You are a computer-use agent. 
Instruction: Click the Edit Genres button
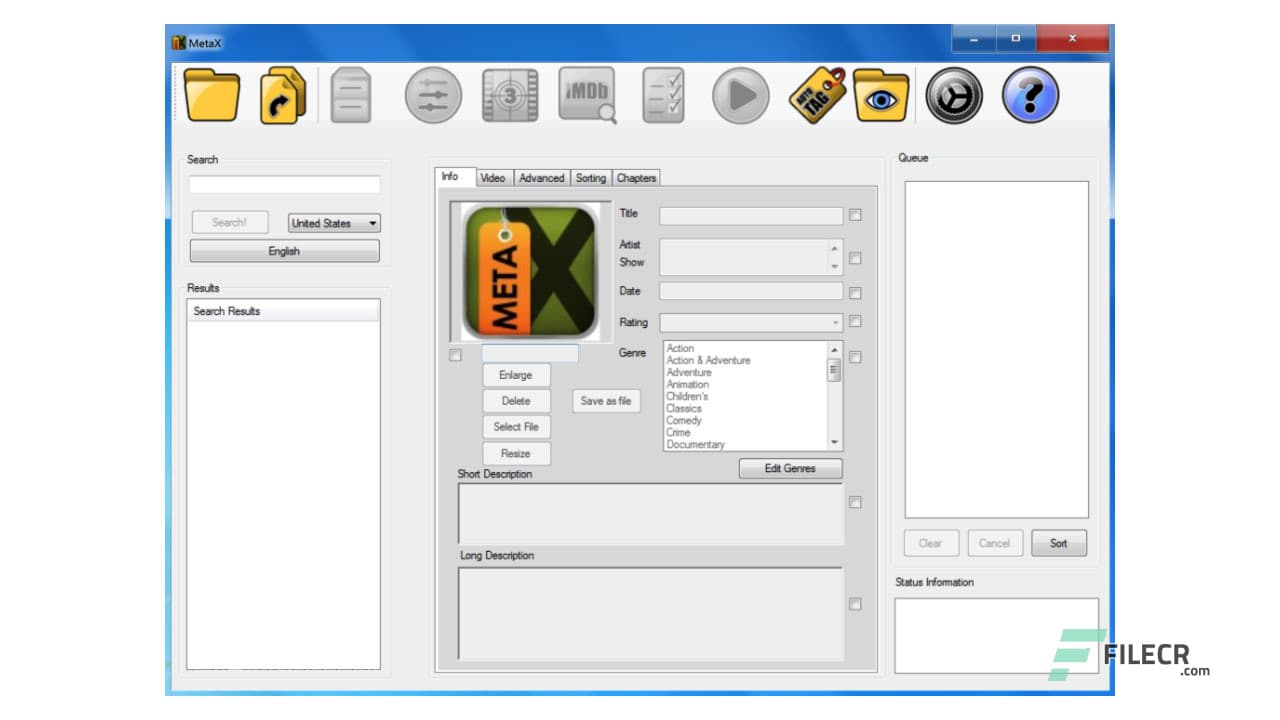click(x=790, y=468)
